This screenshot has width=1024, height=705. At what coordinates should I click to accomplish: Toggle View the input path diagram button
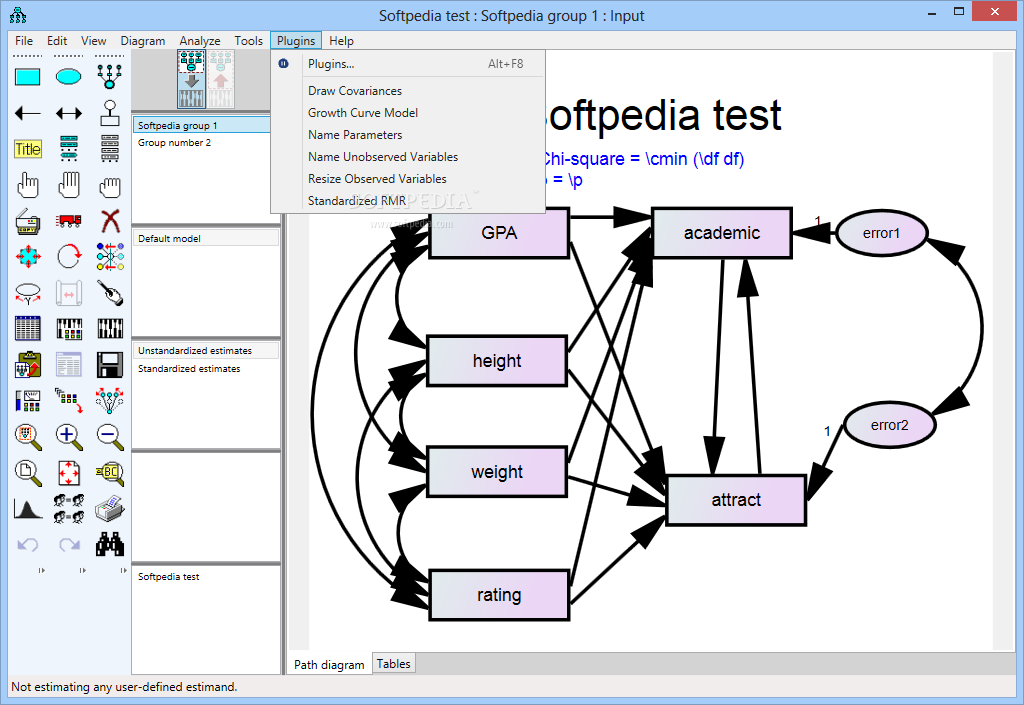191,79
